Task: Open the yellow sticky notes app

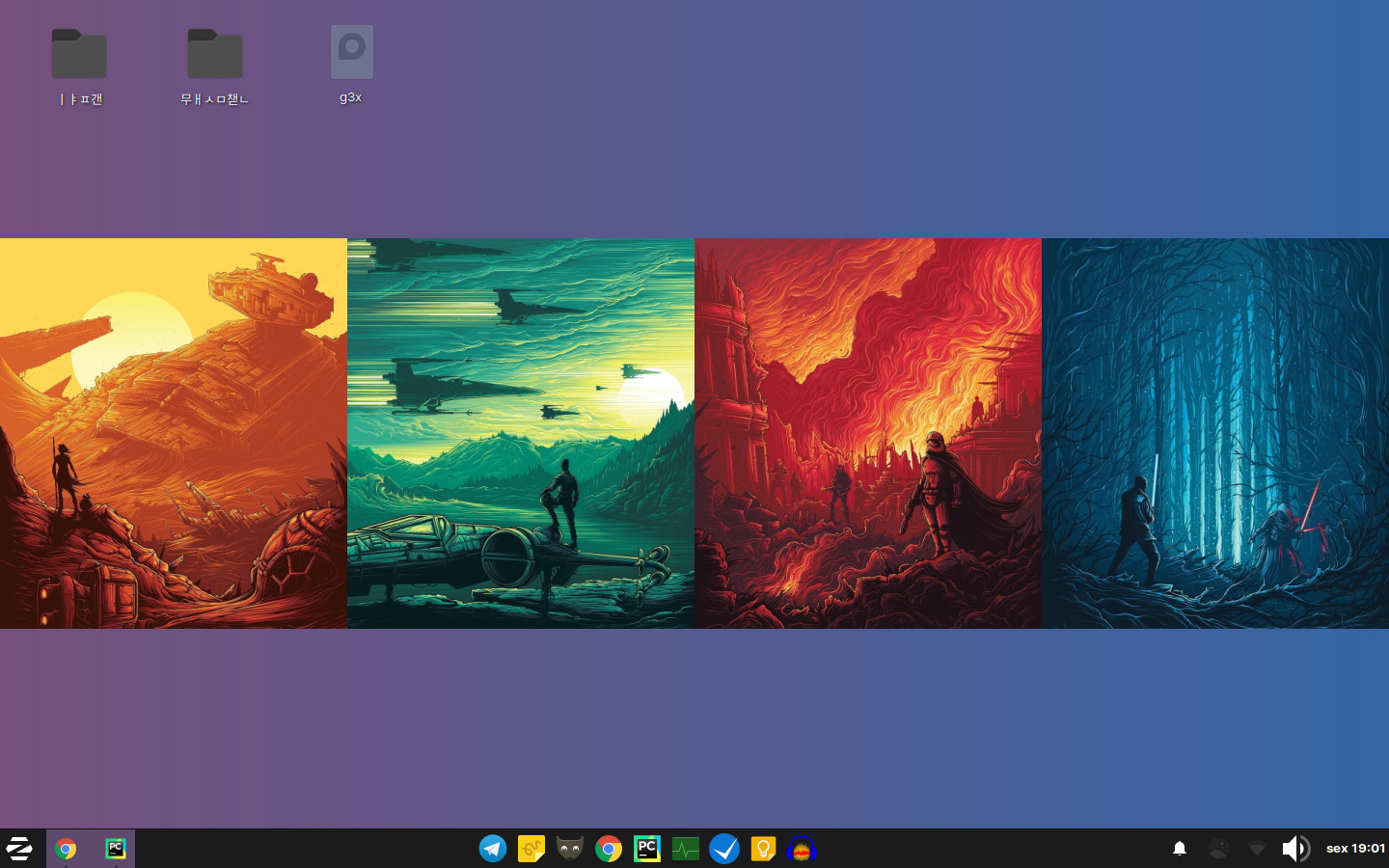Action: 531,849
